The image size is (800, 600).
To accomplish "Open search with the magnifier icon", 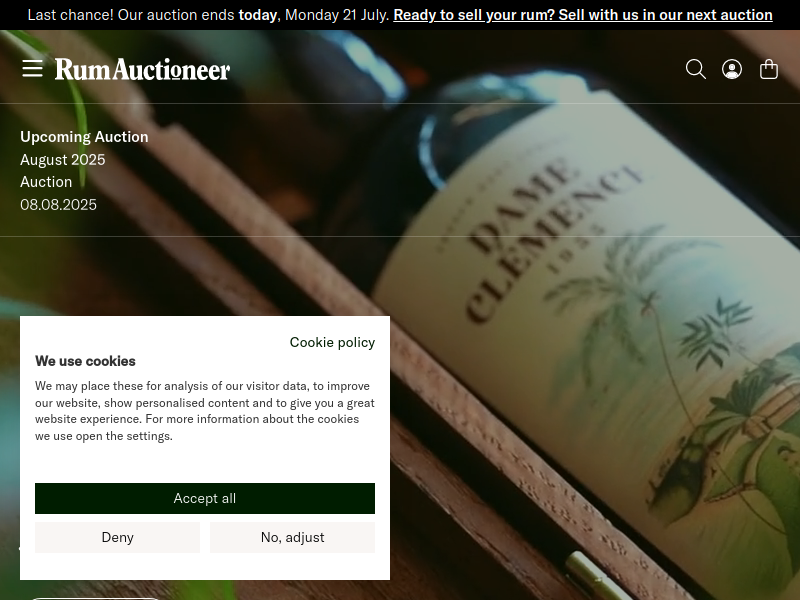I will click(695, 69).
